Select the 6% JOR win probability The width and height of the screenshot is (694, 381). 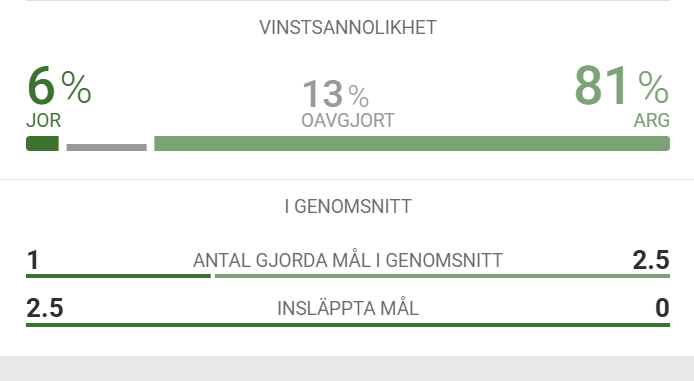[59, 85]
